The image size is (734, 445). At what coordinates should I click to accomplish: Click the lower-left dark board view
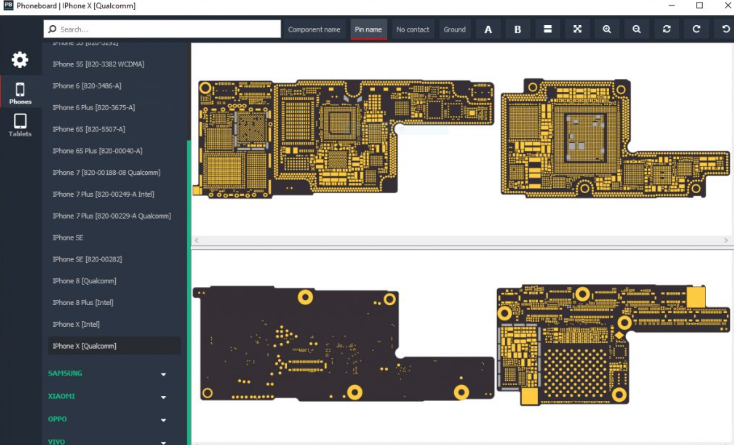pyautogui.click(x=344, y=343)
